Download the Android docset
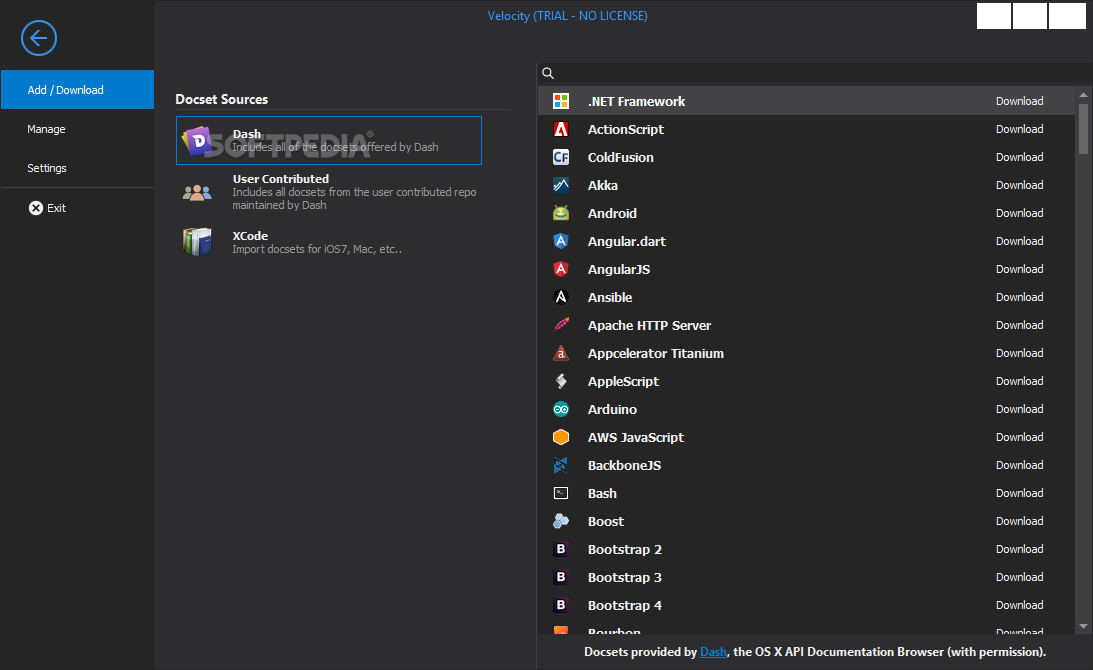 click(1019, 213)
